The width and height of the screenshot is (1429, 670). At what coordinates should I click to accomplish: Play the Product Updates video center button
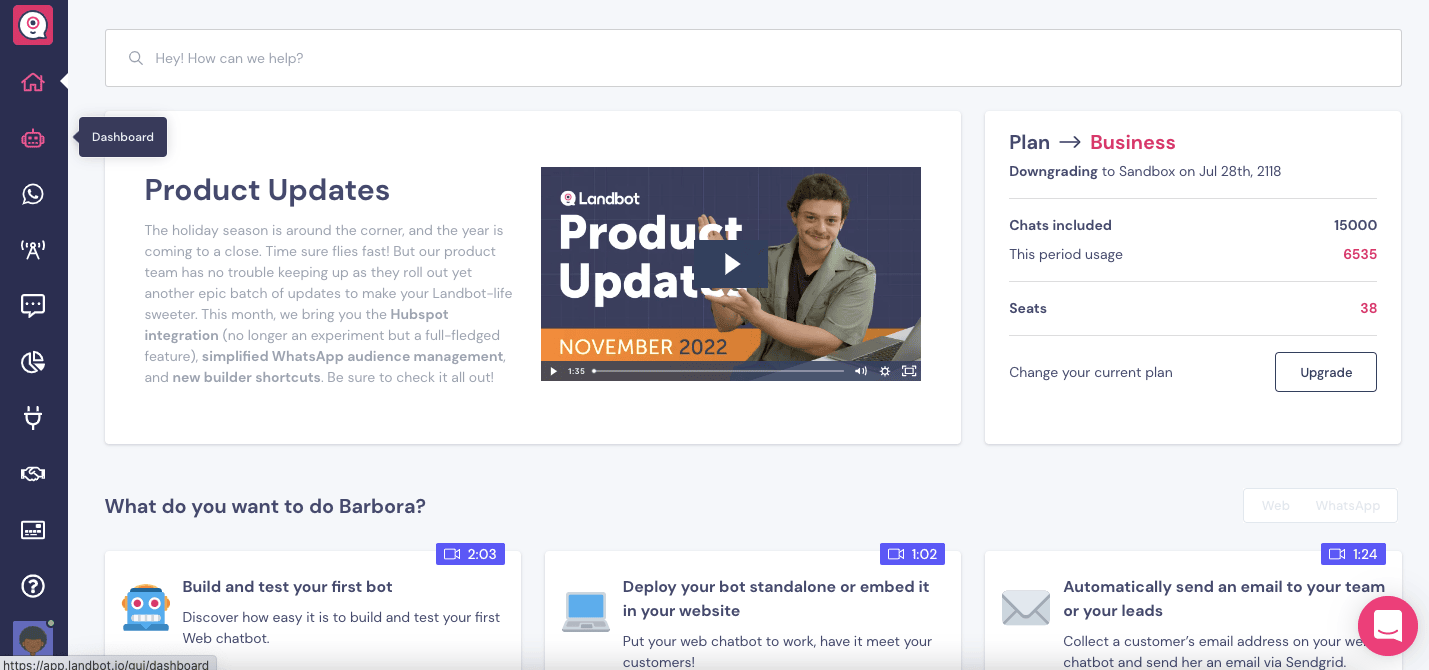tap(732, 264)
